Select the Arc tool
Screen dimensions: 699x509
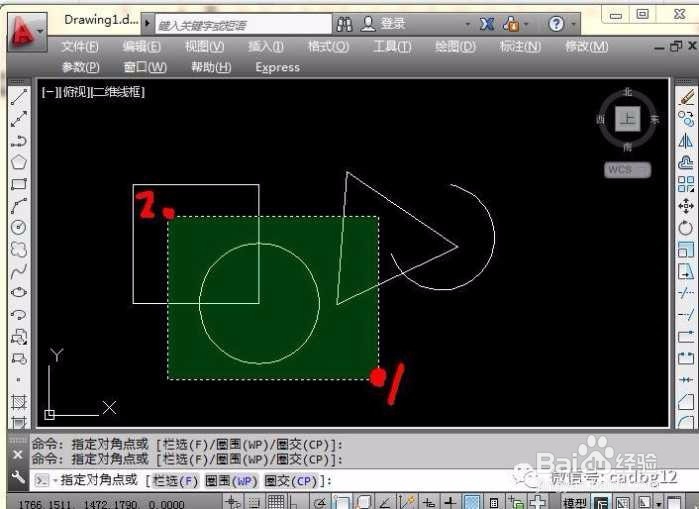coord(19,205)
